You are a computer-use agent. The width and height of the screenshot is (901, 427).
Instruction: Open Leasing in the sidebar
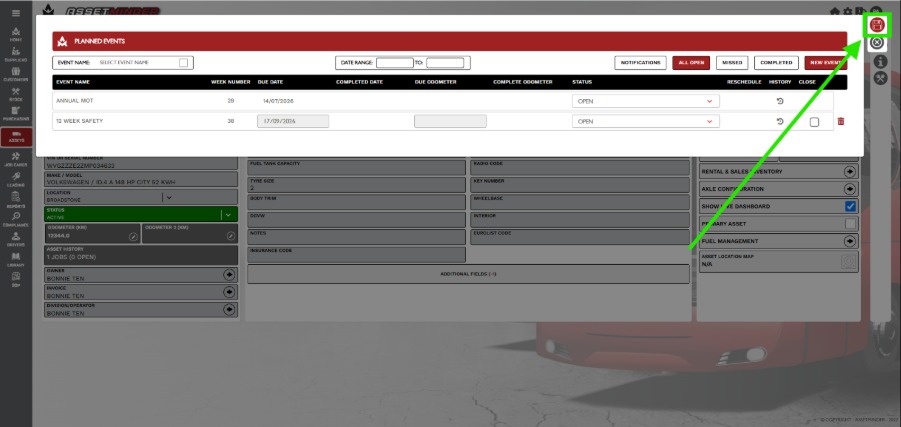(16, 179)
